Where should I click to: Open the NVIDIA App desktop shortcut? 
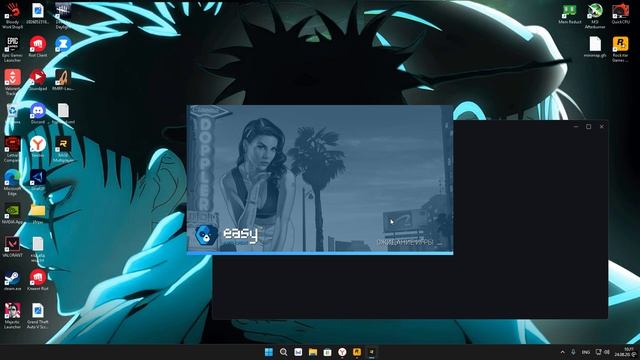point(12,213)
